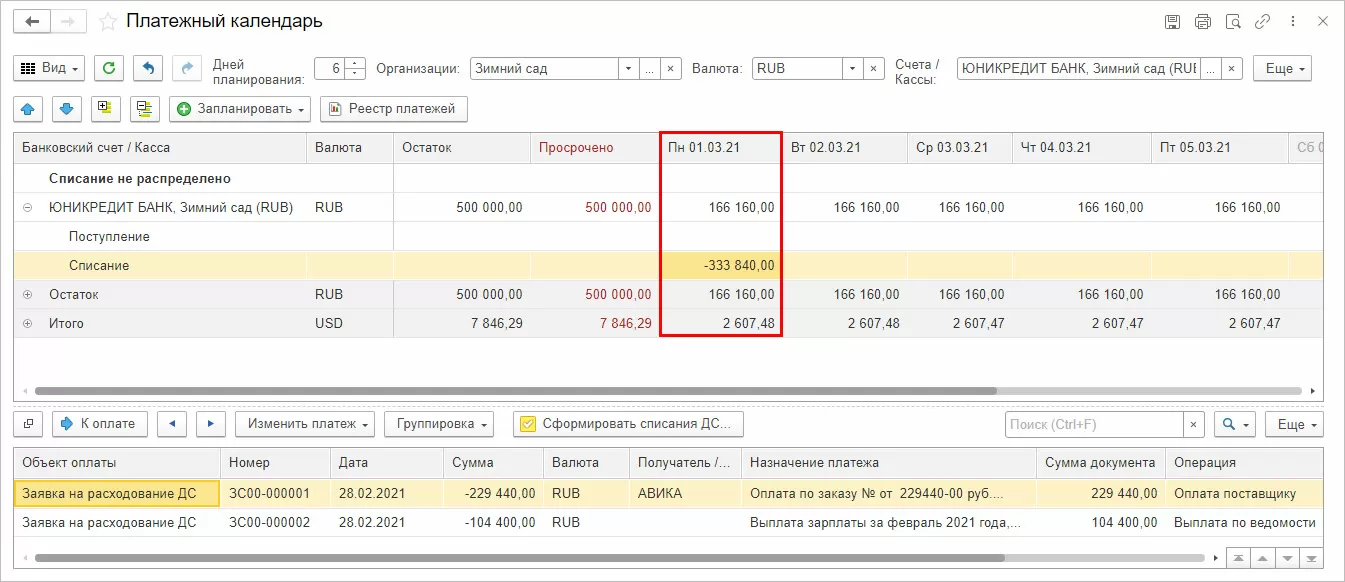Open the Запланировать dropdown button
1345x582 pixels.
pyautogui.click(x=240, y=108)
